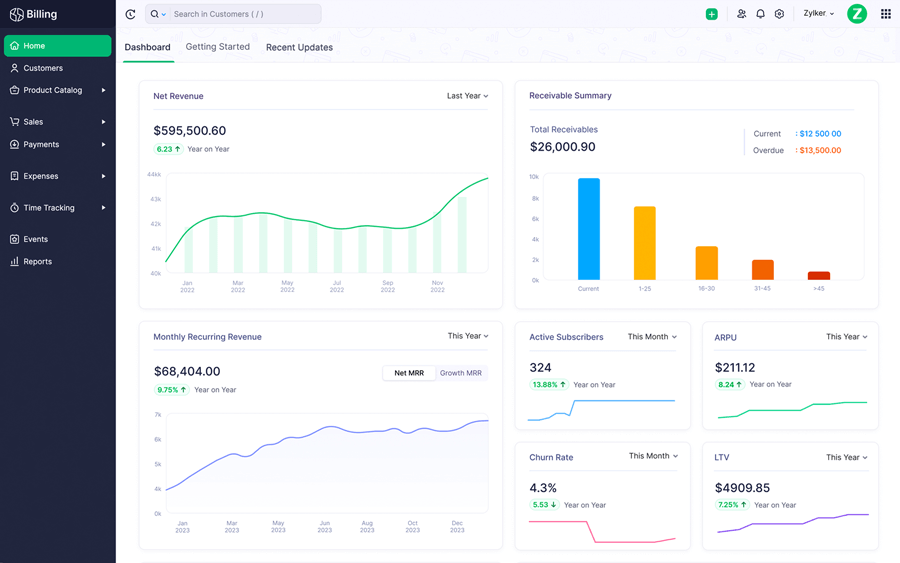Open the Zylker organization dropdown
This screenshot has height=563, width=900.
click(x=818, y=14)
